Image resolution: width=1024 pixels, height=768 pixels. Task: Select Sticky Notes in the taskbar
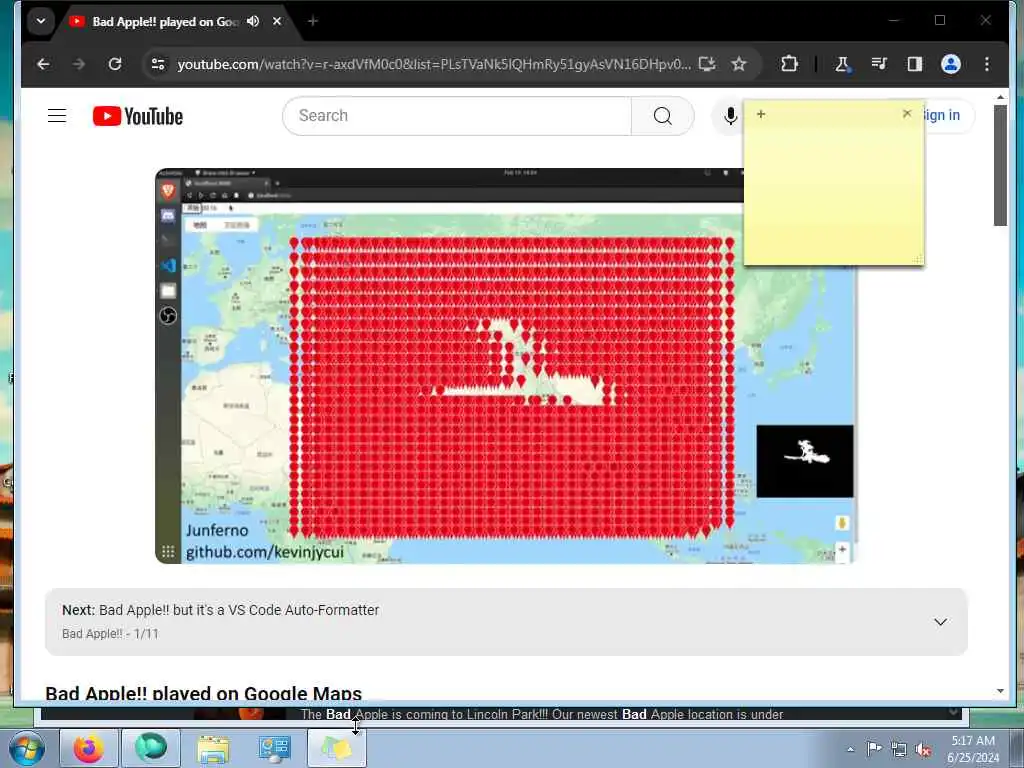tap(336, 748)
